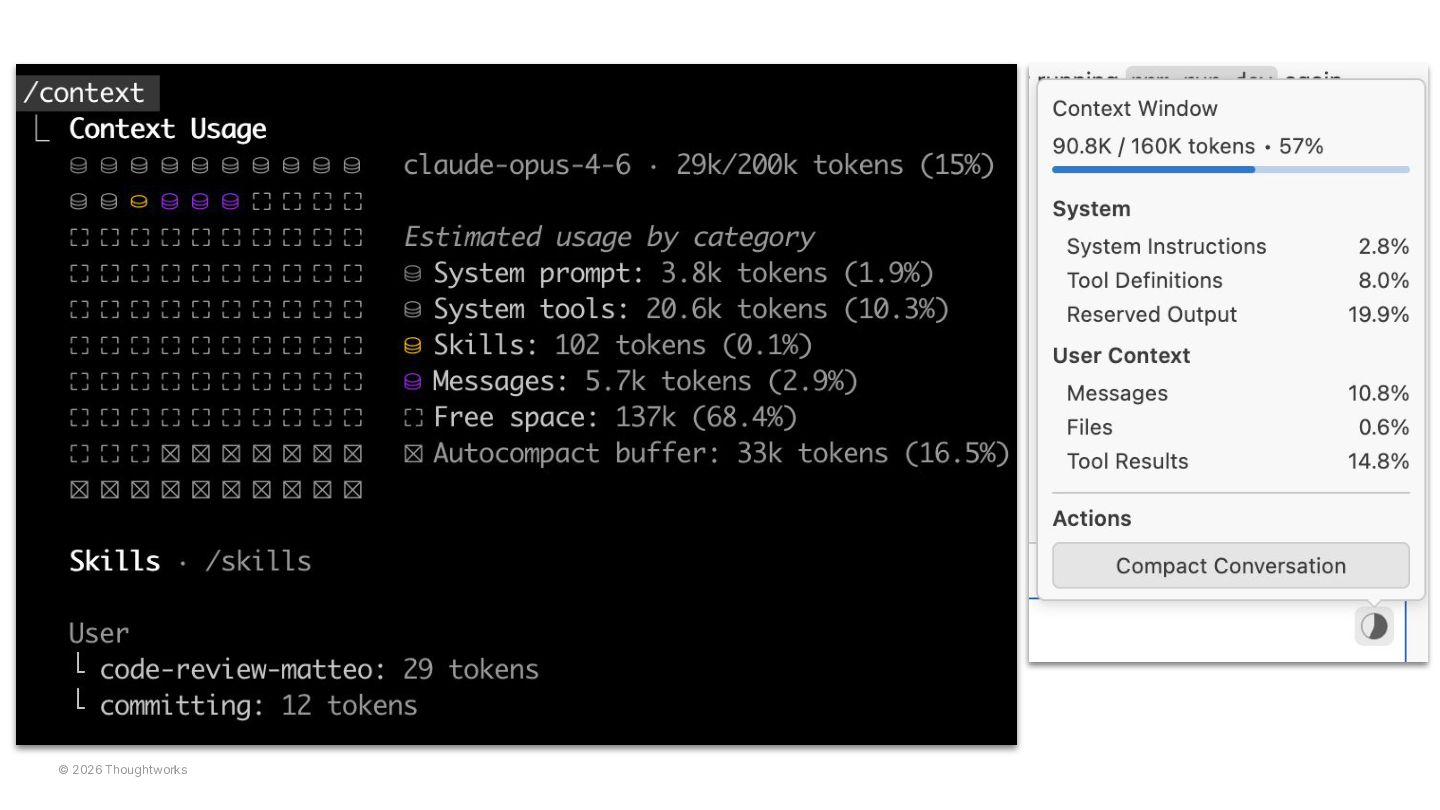Click the System prompt gray disk icon
Image resolution: width=1440 pixels, height=810 pixels.
(x=412, y=273)
